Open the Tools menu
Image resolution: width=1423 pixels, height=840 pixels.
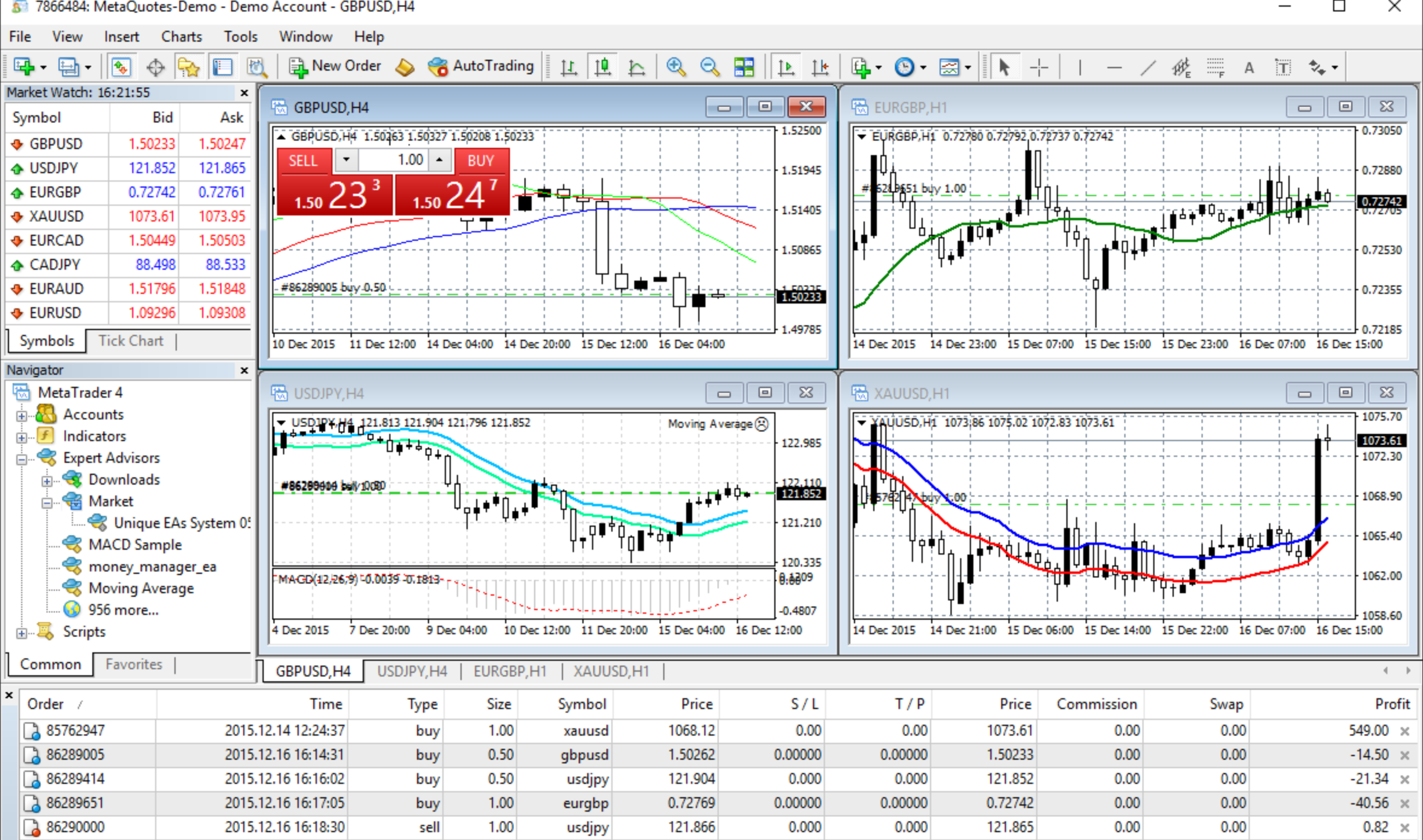241,37
